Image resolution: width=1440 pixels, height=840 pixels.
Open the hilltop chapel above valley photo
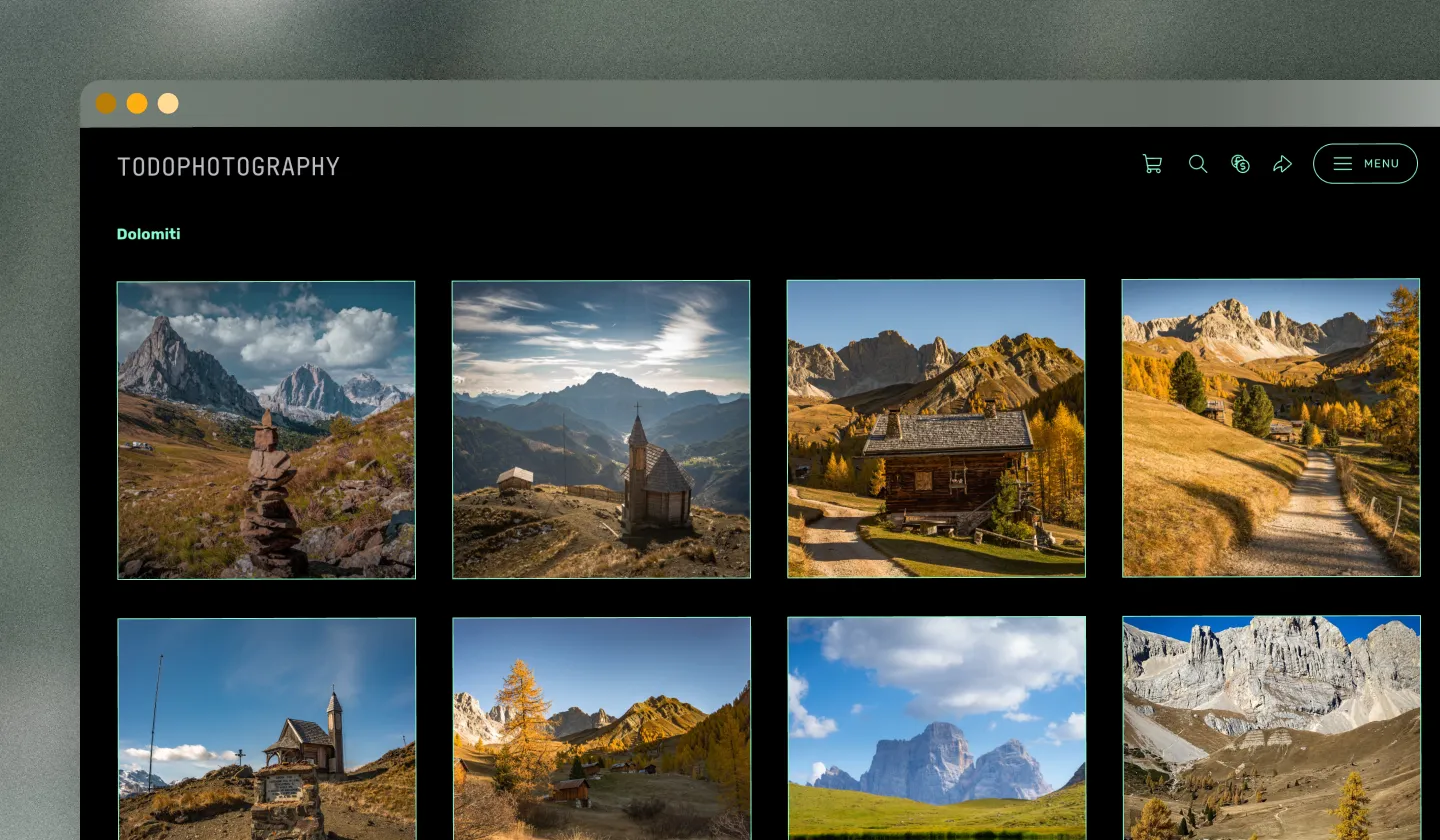click(x=601, y=429)
